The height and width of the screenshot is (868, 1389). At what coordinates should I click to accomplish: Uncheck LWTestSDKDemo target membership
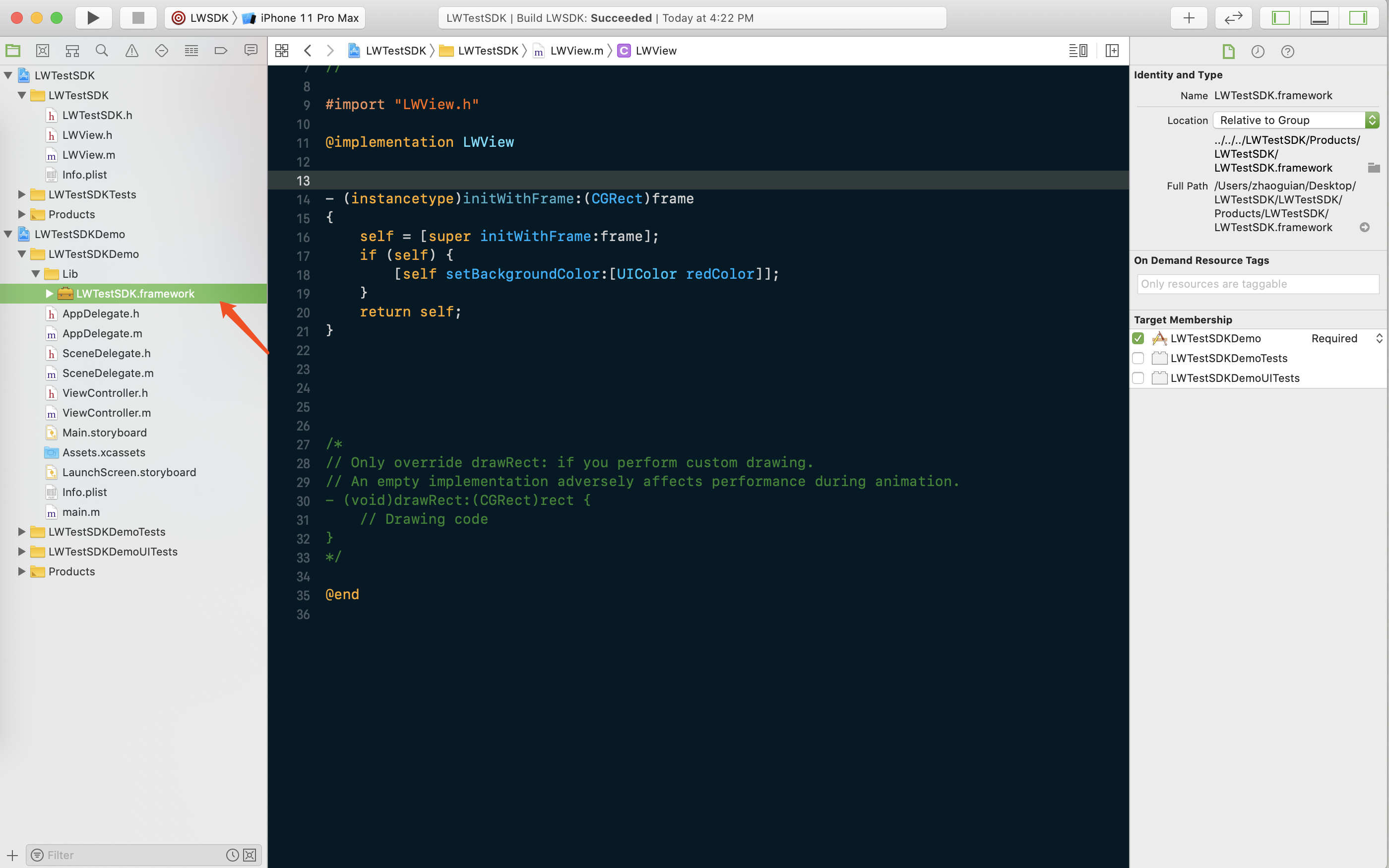[x=1138, y=338]
